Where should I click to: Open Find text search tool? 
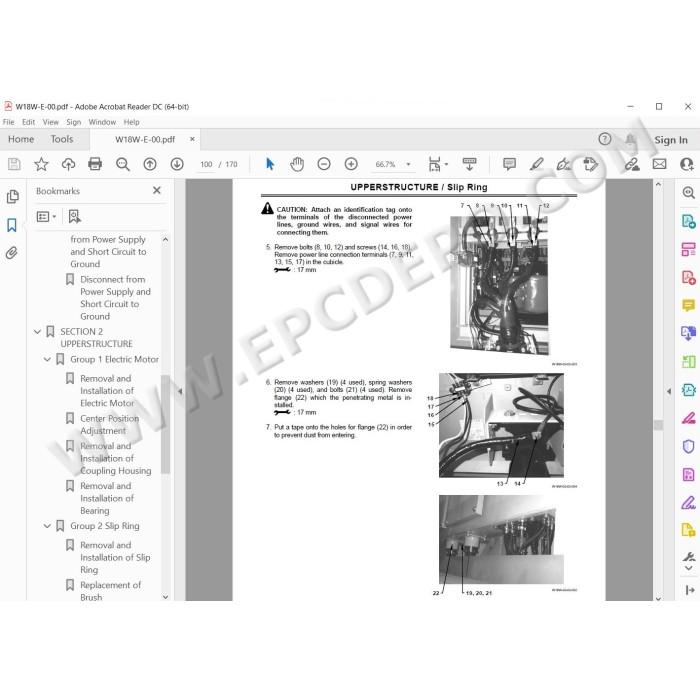coord(122,164)
